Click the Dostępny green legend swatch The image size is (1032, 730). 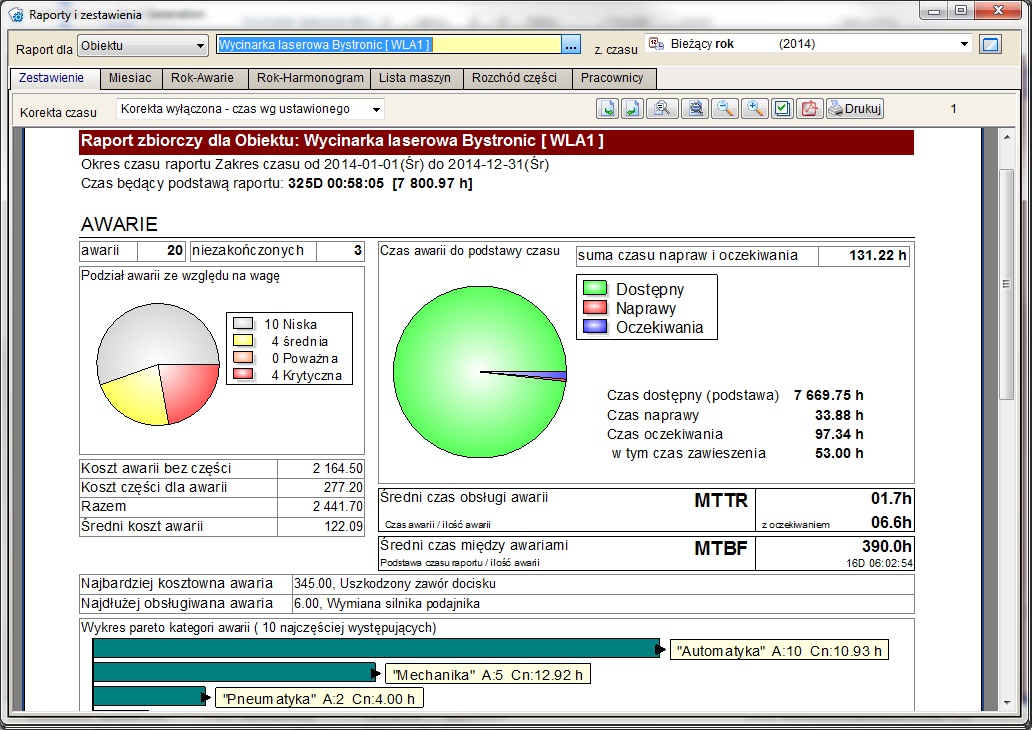click(x=595, y=288)
